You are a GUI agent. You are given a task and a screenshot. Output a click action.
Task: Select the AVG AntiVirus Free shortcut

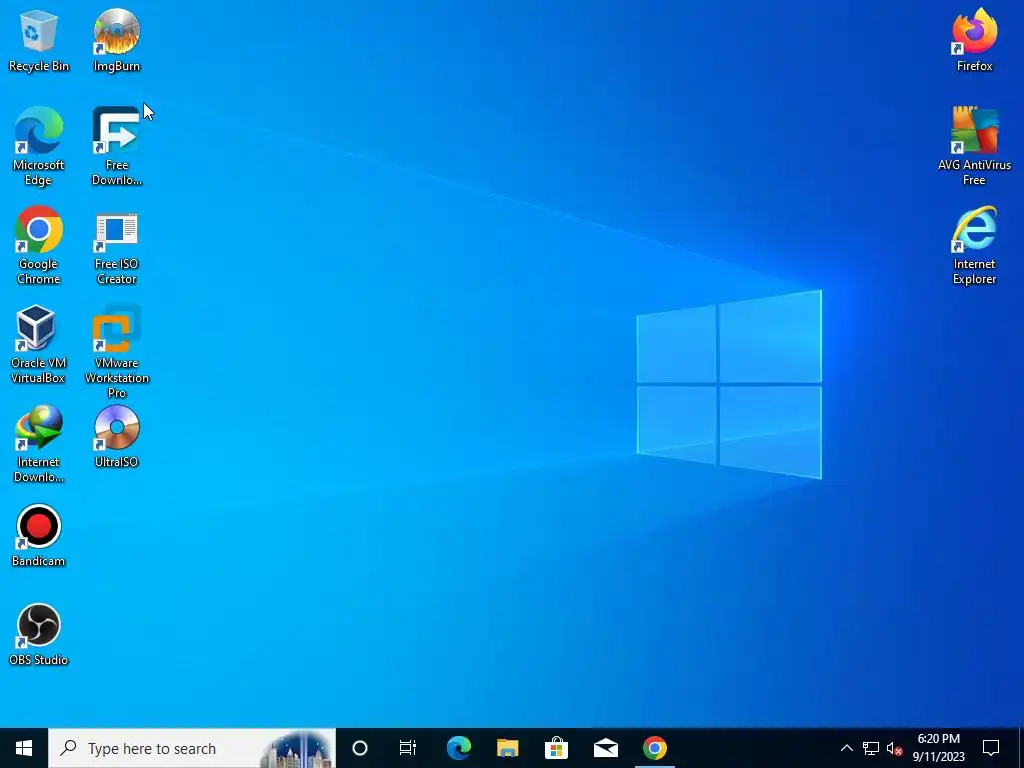click(974, 146)
